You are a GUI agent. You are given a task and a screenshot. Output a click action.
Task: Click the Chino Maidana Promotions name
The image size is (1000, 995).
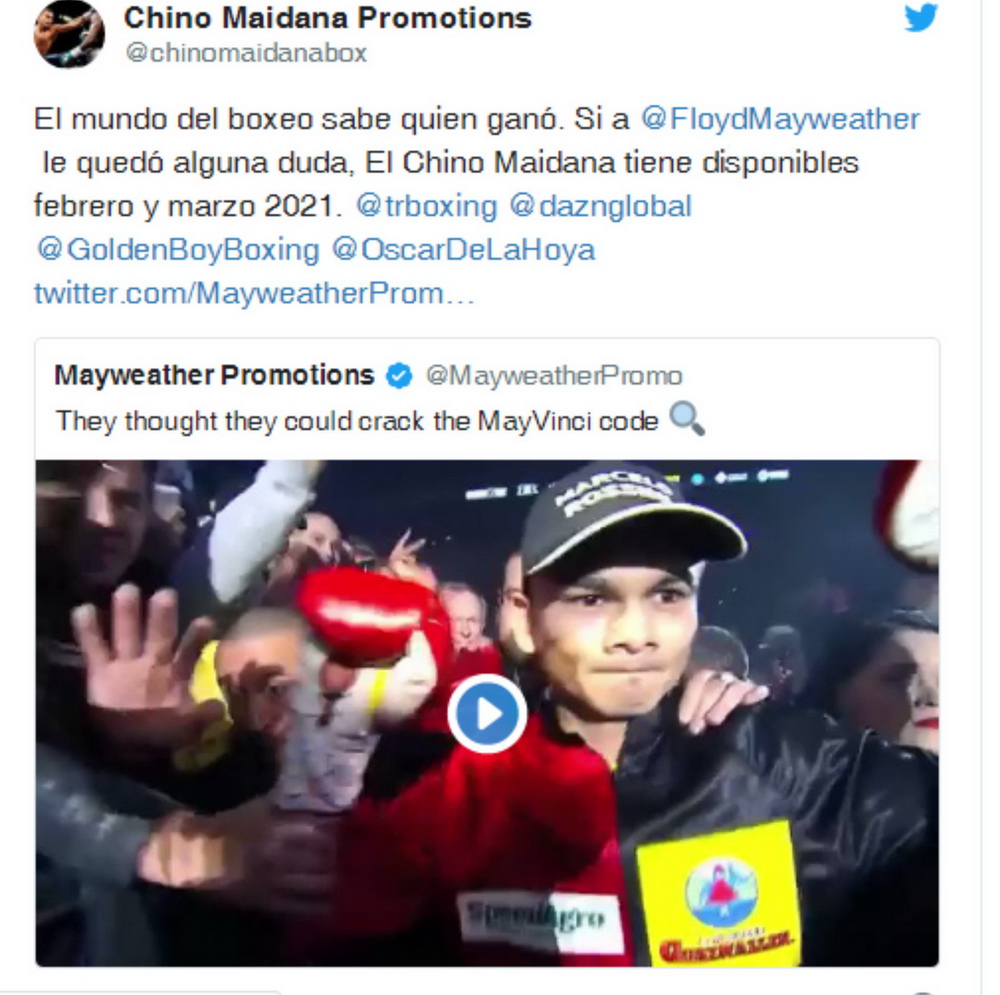[x=328, y=18]
